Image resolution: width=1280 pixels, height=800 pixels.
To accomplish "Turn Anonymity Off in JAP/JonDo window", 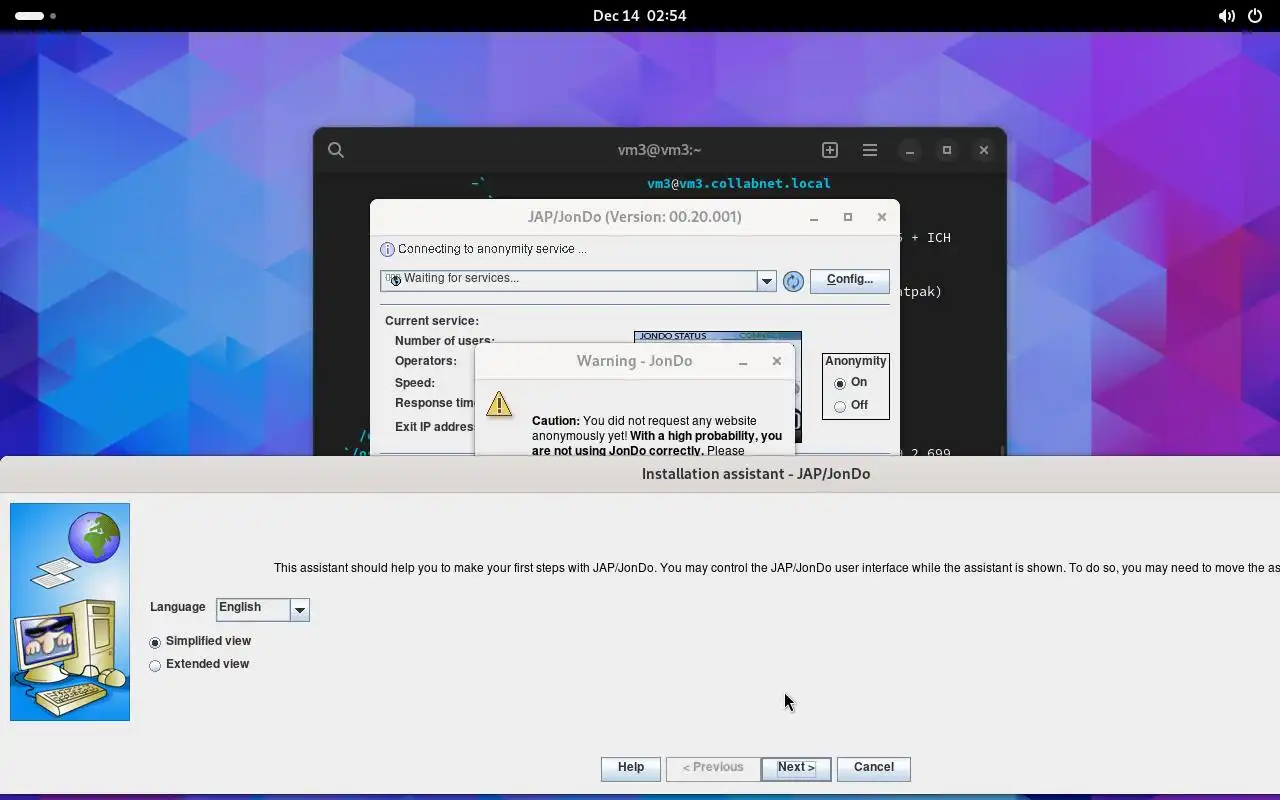I will [840, 406].
